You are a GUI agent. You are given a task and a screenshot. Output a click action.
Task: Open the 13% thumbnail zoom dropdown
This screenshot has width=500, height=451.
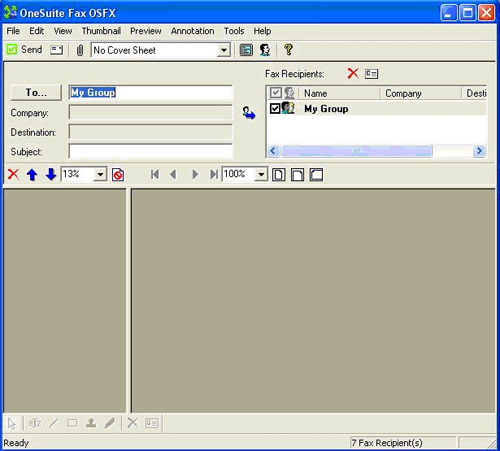[100, 174]
